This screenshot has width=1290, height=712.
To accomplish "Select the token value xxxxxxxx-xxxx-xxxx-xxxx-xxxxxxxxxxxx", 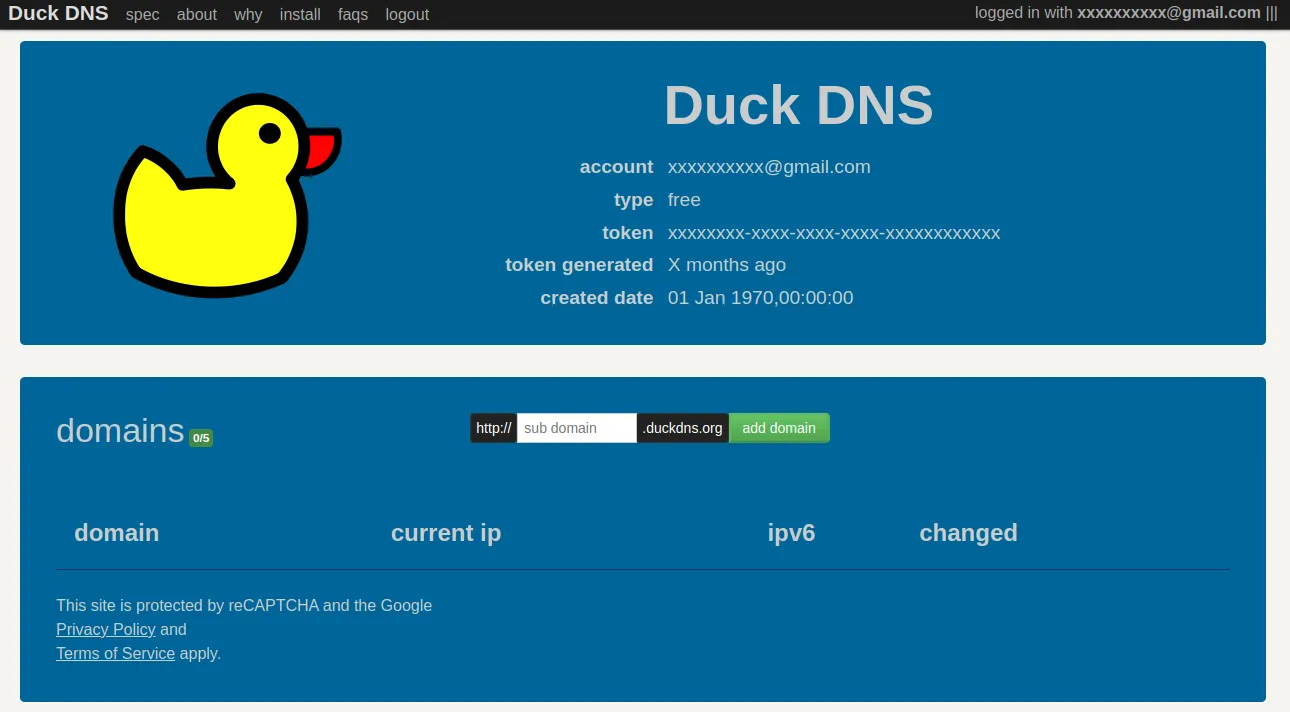I will coord(834,233).
